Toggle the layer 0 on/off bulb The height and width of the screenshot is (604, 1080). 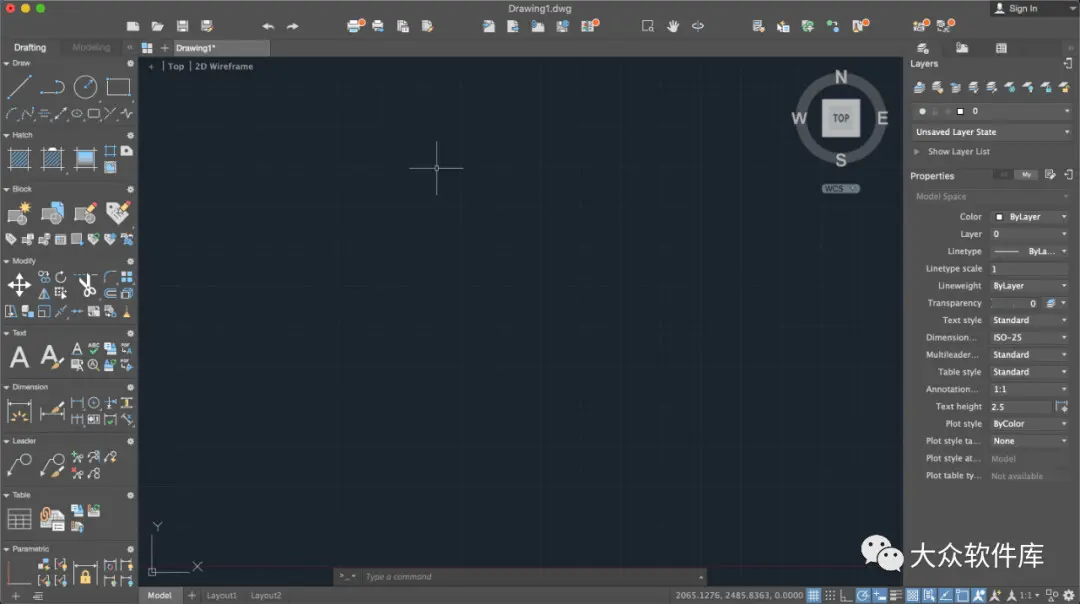point(922,111)
